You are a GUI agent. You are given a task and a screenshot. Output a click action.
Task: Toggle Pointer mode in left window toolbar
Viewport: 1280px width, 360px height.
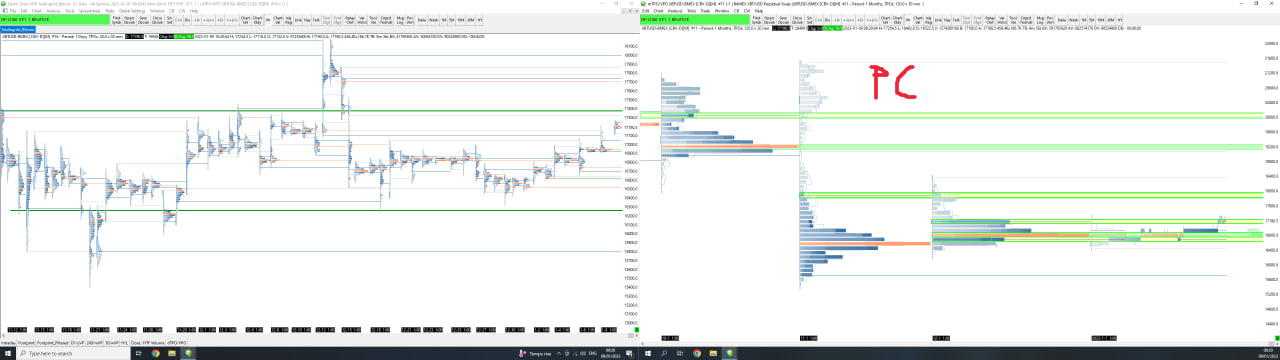coord(268,20)
